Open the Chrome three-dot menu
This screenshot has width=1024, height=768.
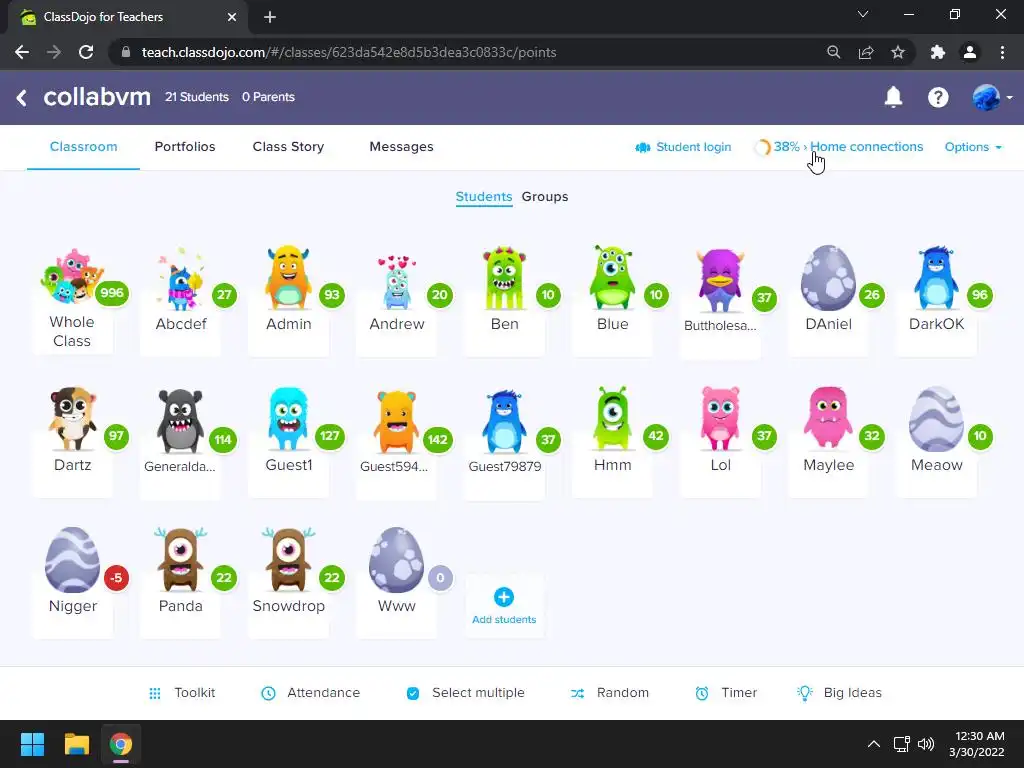click(1002, 52)
